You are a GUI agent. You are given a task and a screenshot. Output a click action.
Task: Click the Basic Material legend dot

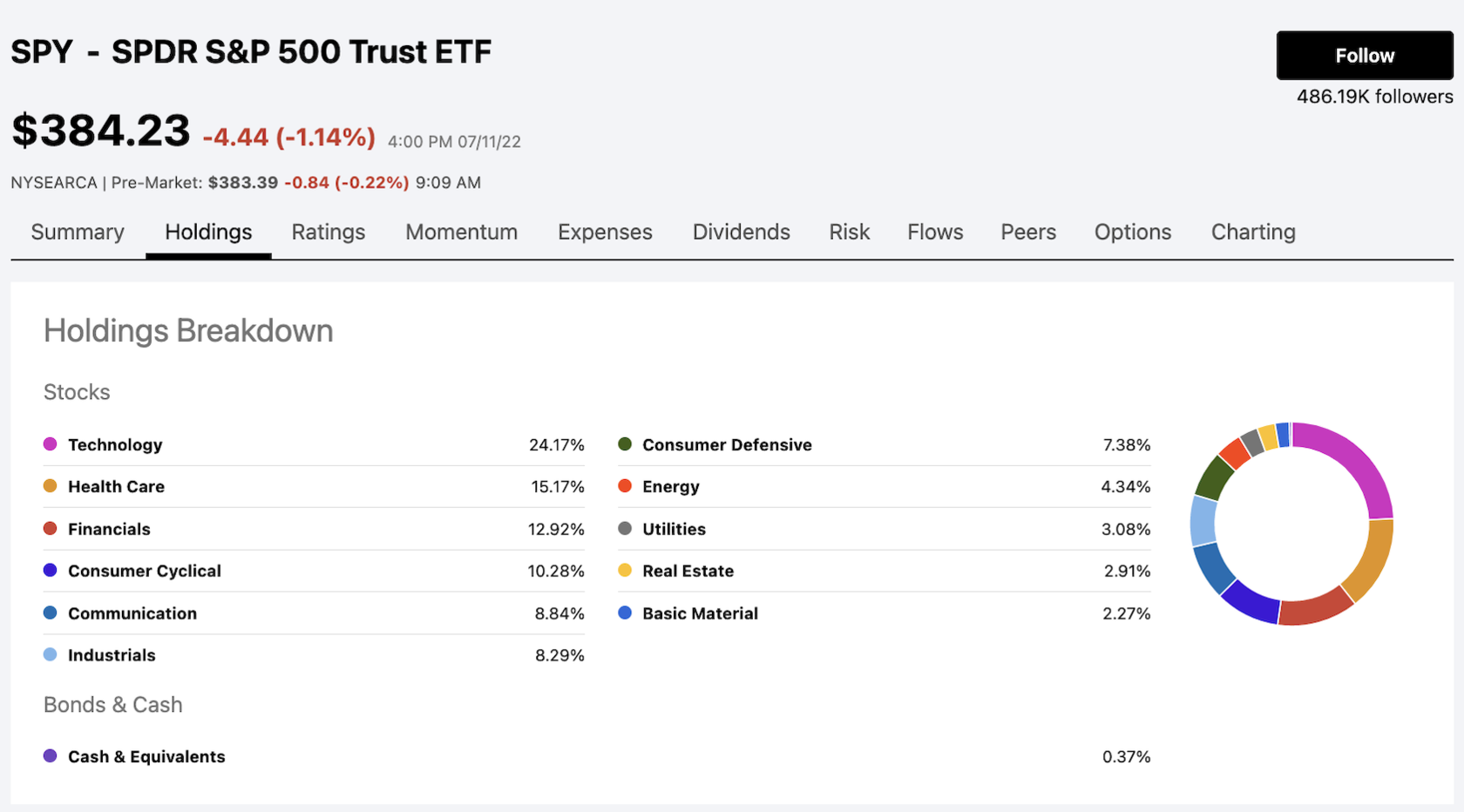click(x=625, y=613)
